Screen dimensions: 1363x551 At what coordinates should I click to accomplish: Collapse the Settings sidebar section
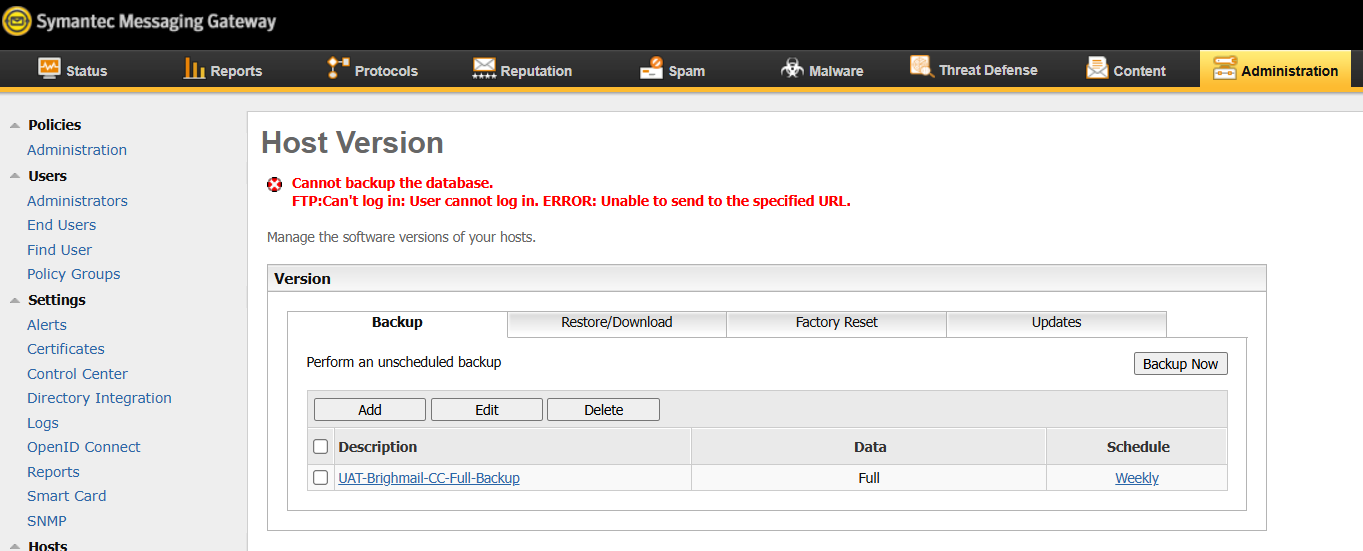point(14,300)
